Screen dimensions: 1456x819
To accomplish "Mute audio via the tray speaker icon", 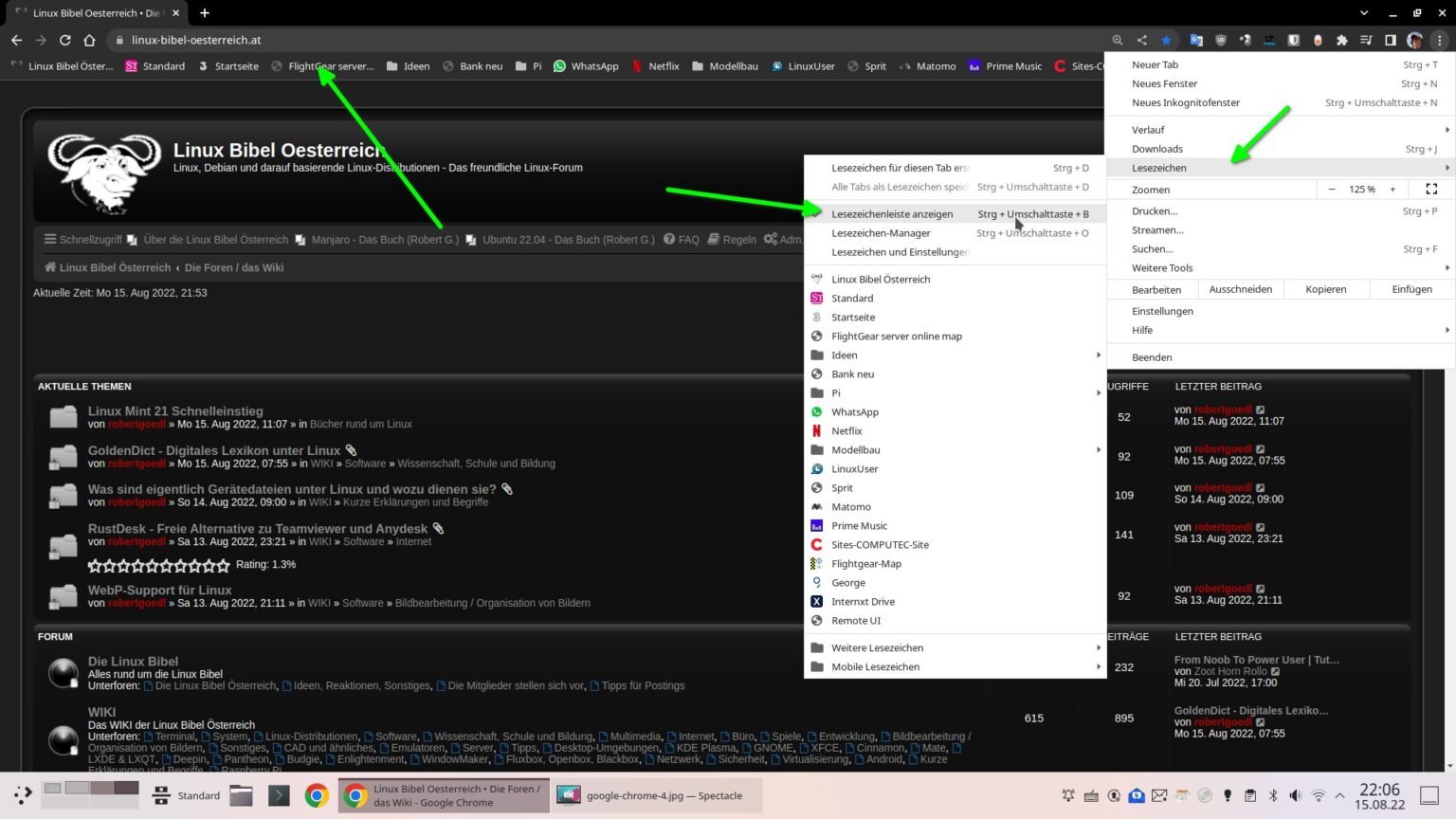I will [1295, 795].
